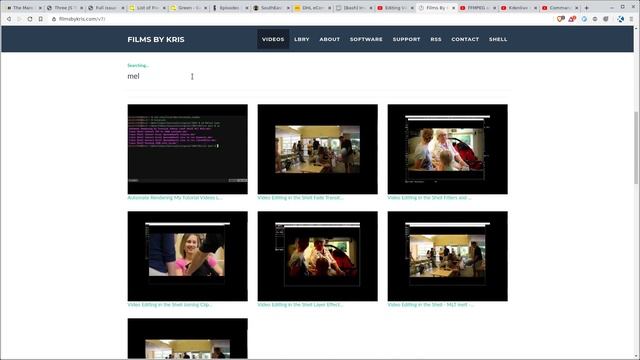Click the blue circular extension icon
Screen dimensions: 640x360
(584, 19)
